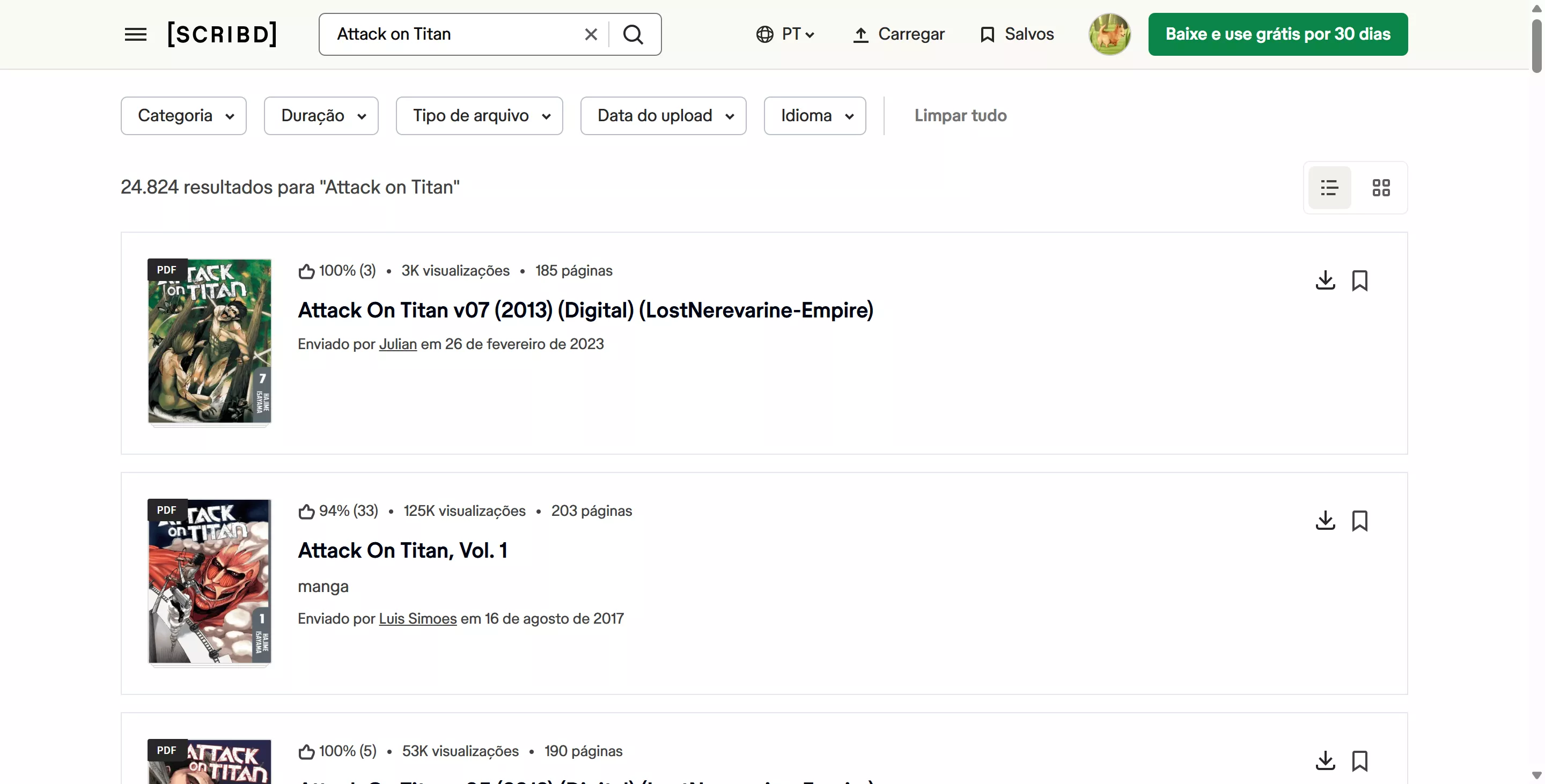1545x784 pixels.
Task: Go to Salvos saved items
Action: pyautogui.click(x=1017, y=34)
